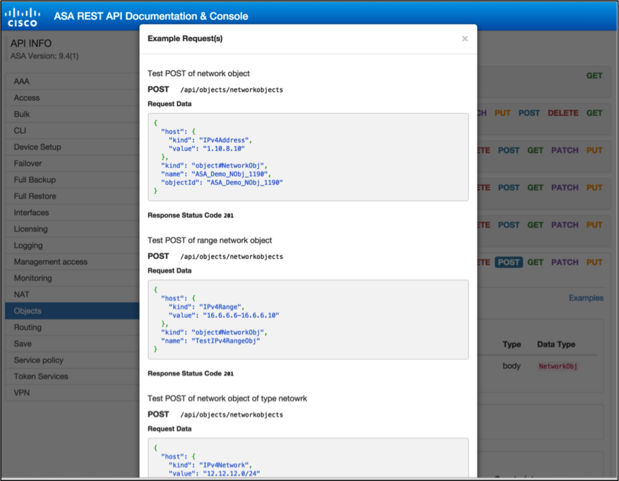Image resolution: width=619 pixels, height=481 pixels.
Task: Click the first JSON request data block
Action: pos(308,157)
